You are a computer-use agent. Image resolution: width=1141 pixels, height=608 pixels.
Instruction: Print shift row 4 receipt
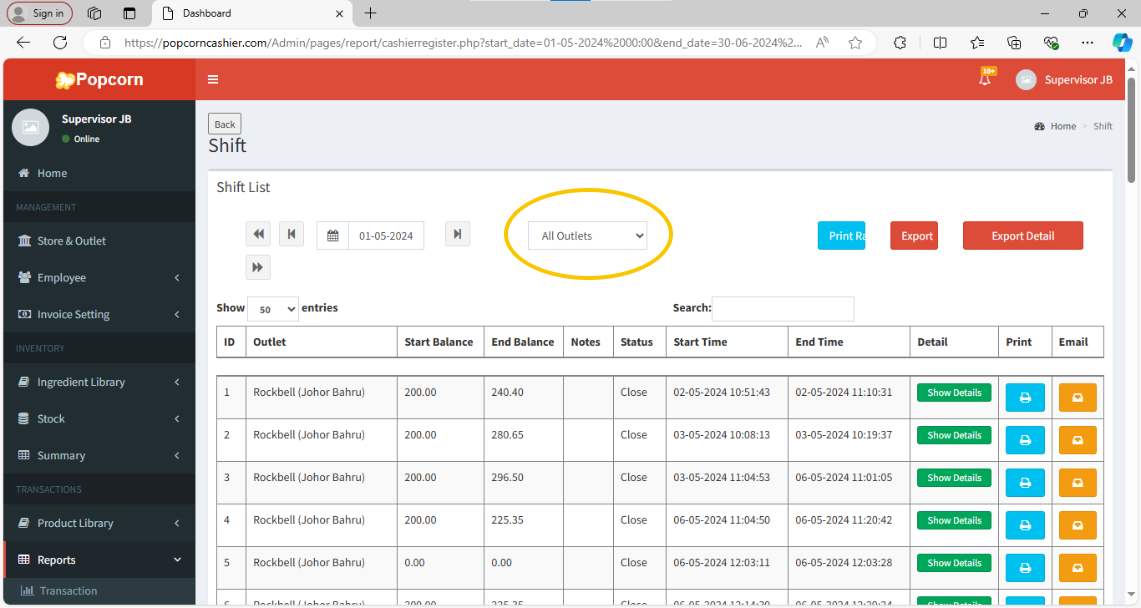coord(1025,525)
